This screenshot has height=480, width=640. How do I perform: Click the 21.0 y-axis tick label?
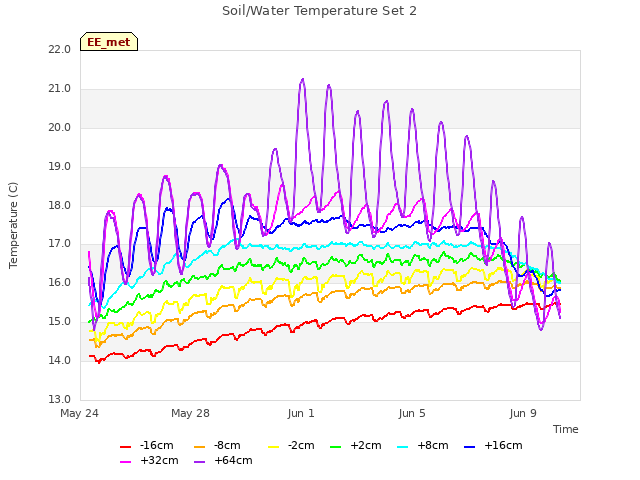click(59, 89)
